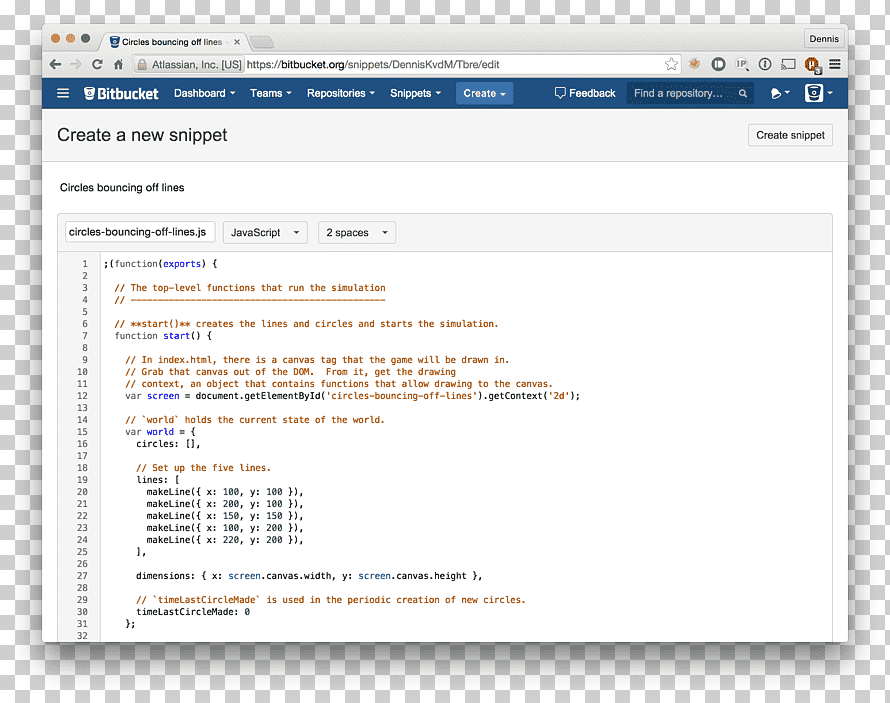Edit the circles-bouncing-off-lines.js filename field

(140, 232)
